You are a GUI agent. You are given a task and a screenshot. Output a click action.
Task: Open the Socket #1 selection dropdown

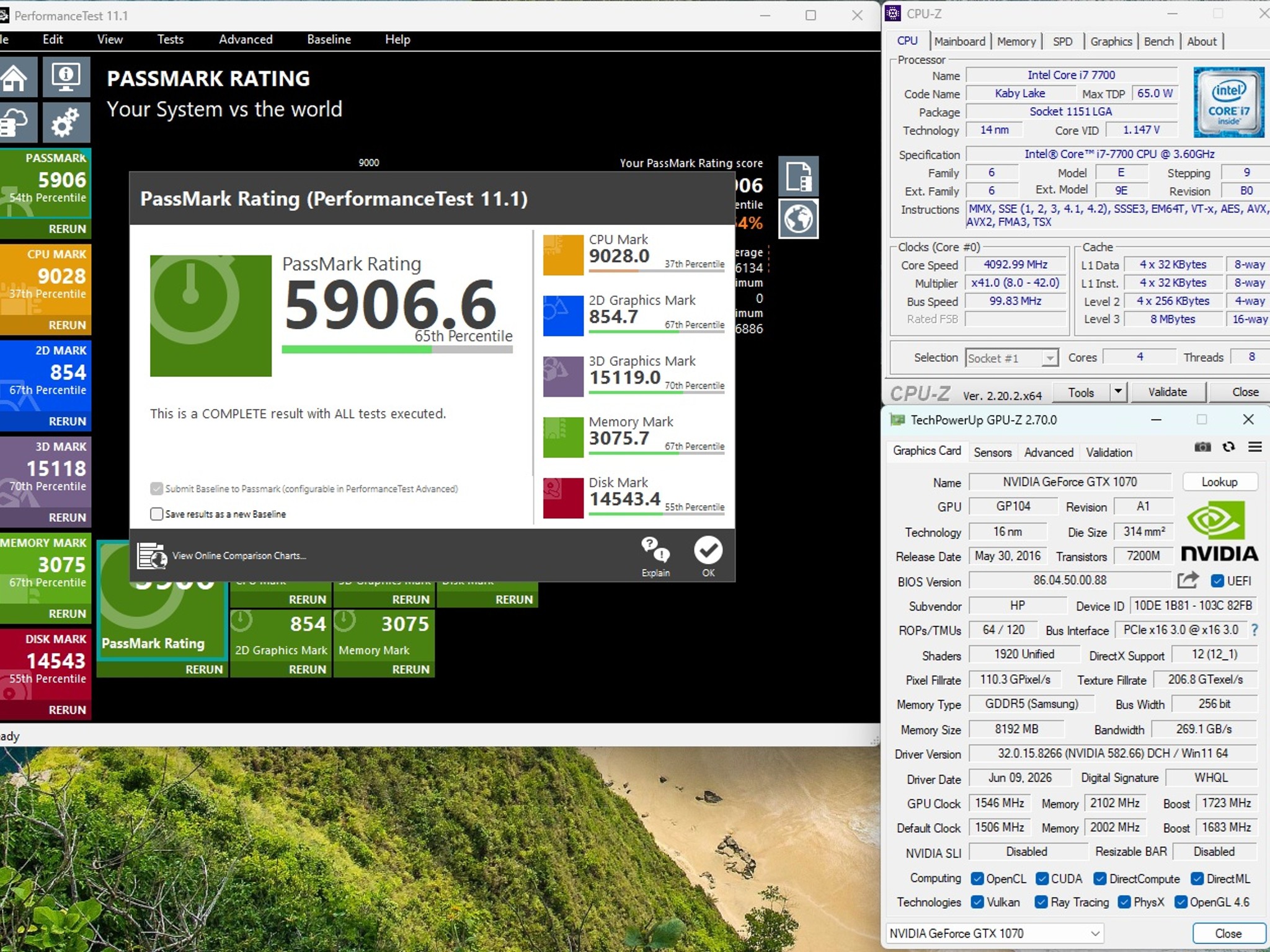[x=1011, y=358]
